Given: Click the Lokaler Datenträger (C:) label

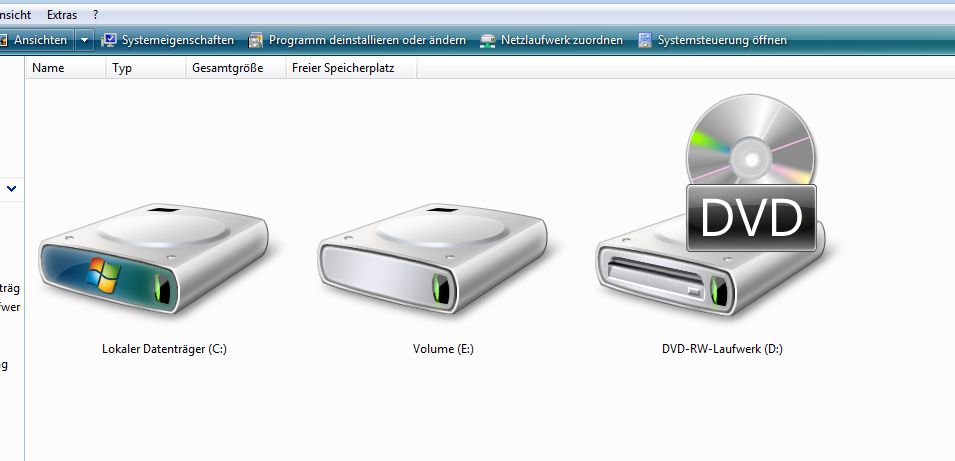Looking at the screenshot, I should coord(164,349).
